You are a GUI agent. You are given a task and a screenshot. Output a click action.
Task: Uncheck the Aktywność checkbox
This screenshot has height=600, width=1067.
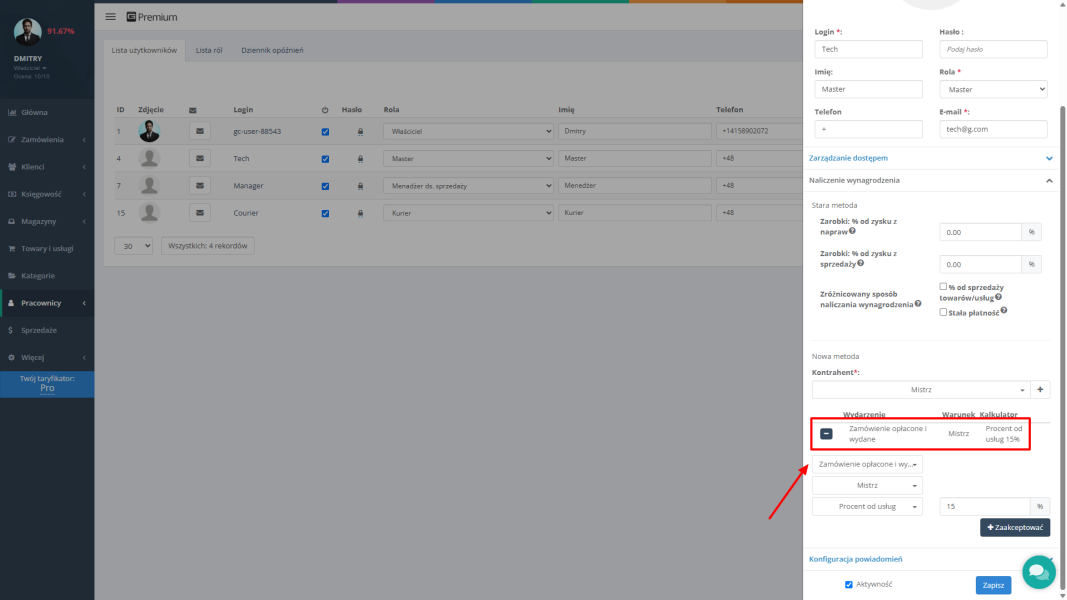coord(849,585)
